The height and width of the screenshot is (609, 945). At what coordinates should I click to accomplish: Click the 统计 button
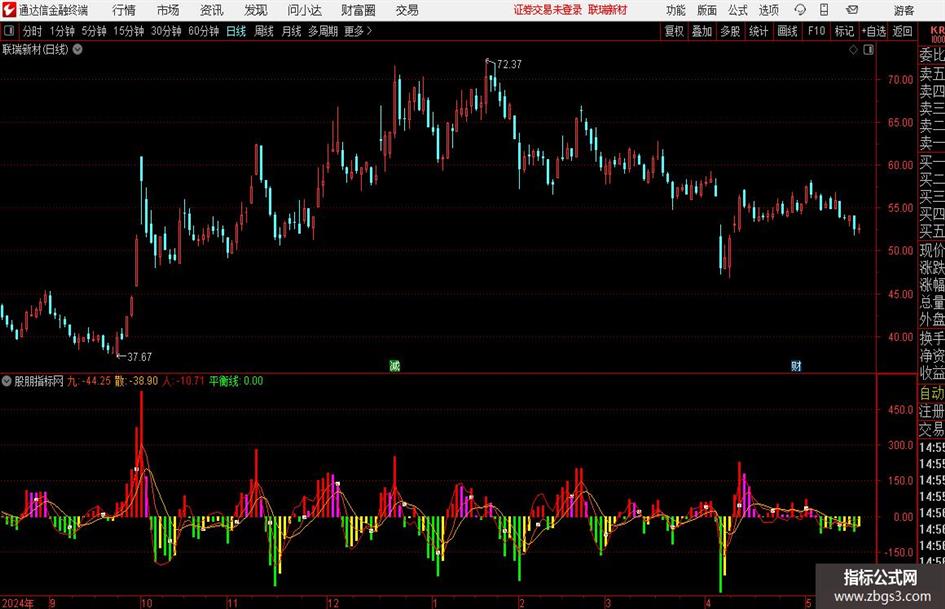click(759, 31)
